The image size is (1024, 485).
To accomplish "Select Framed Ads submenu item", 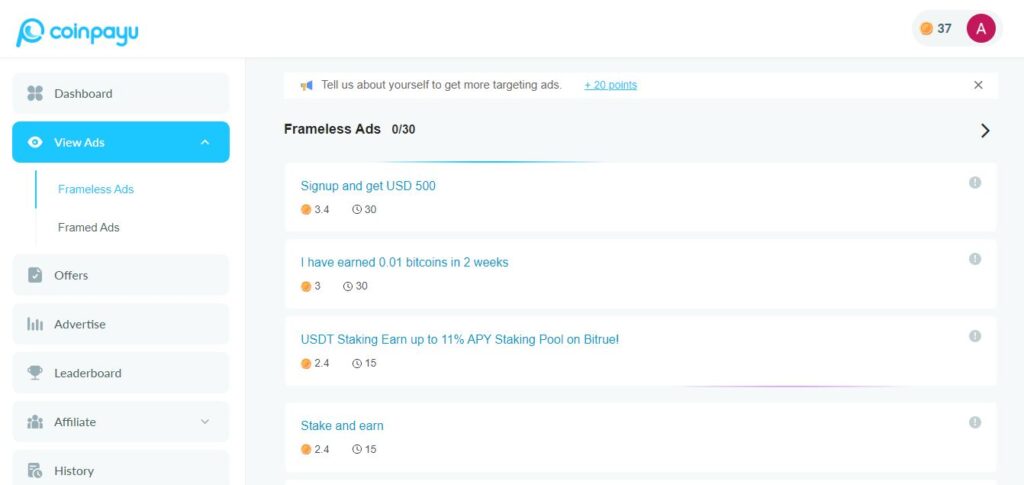I will coord(88,228).
